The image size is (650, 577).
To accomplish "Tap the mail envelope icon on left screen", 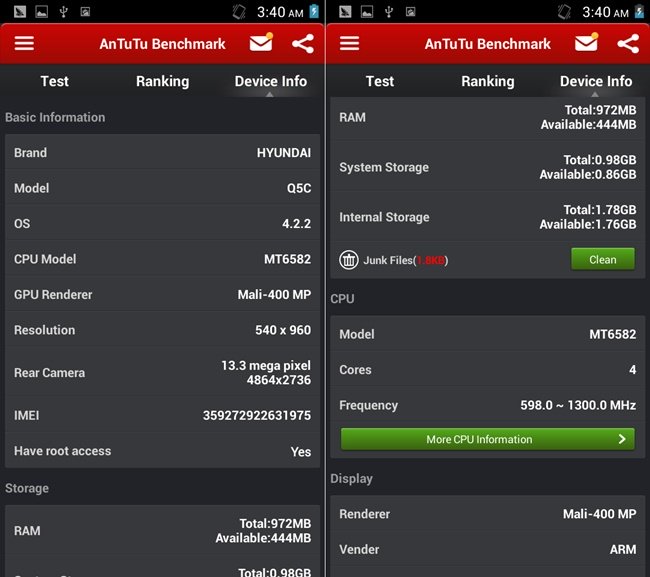I will (262, 43).
